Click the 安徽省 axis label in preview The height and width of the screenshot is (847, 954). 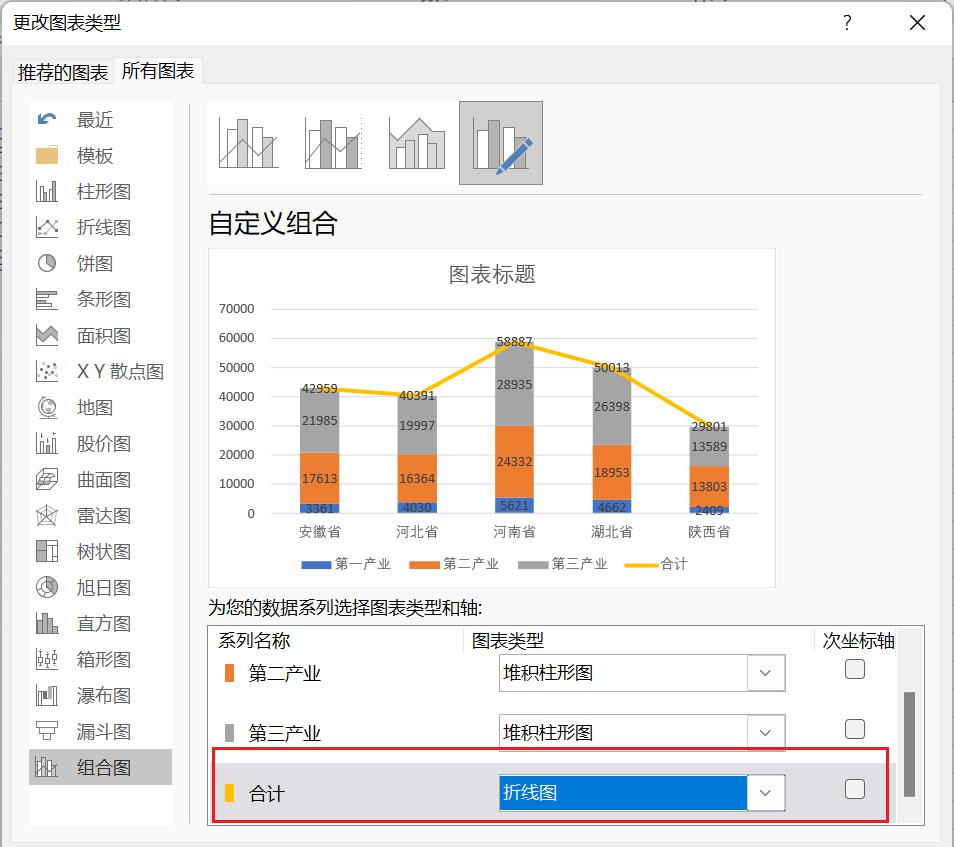pos(319,532)
